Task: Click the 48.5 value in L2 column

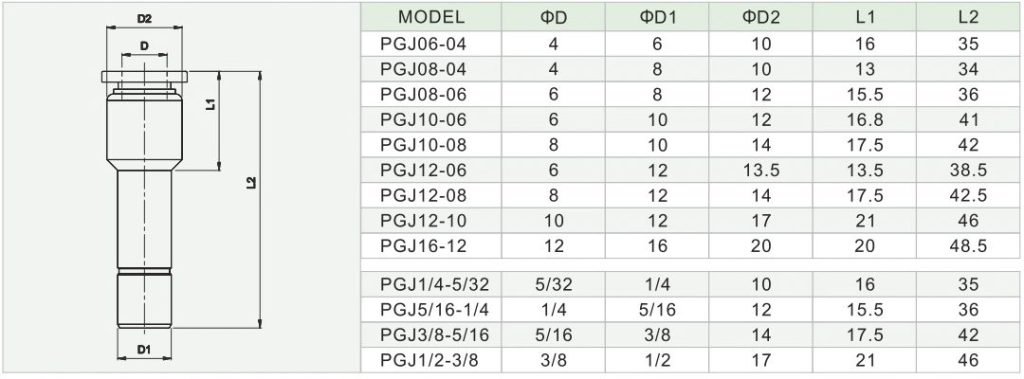Action: [x=968, y=246]
